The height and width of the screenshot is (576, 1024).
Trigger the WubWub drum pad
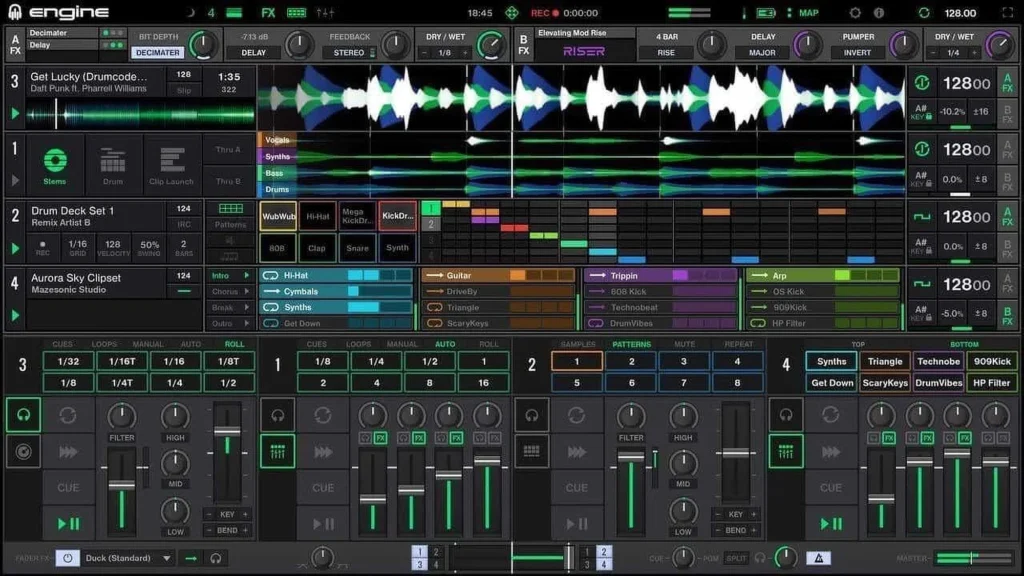[278, 216]
